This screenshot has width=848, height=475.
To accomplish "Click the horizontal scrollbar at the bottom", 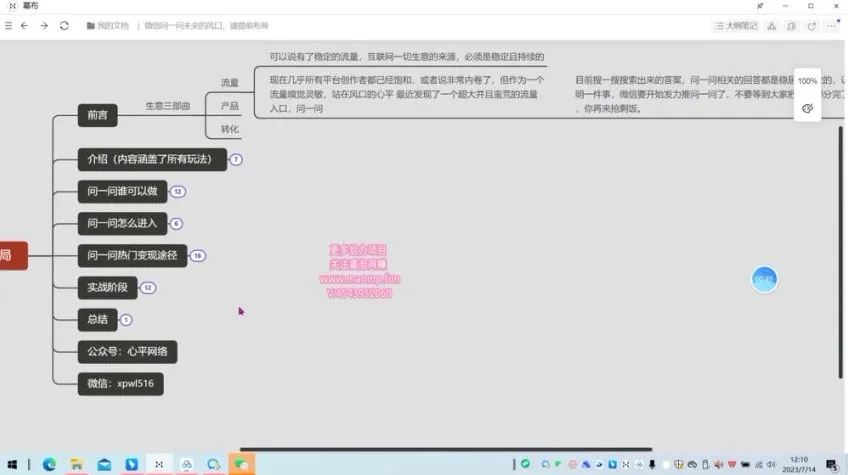I will 445,449.
